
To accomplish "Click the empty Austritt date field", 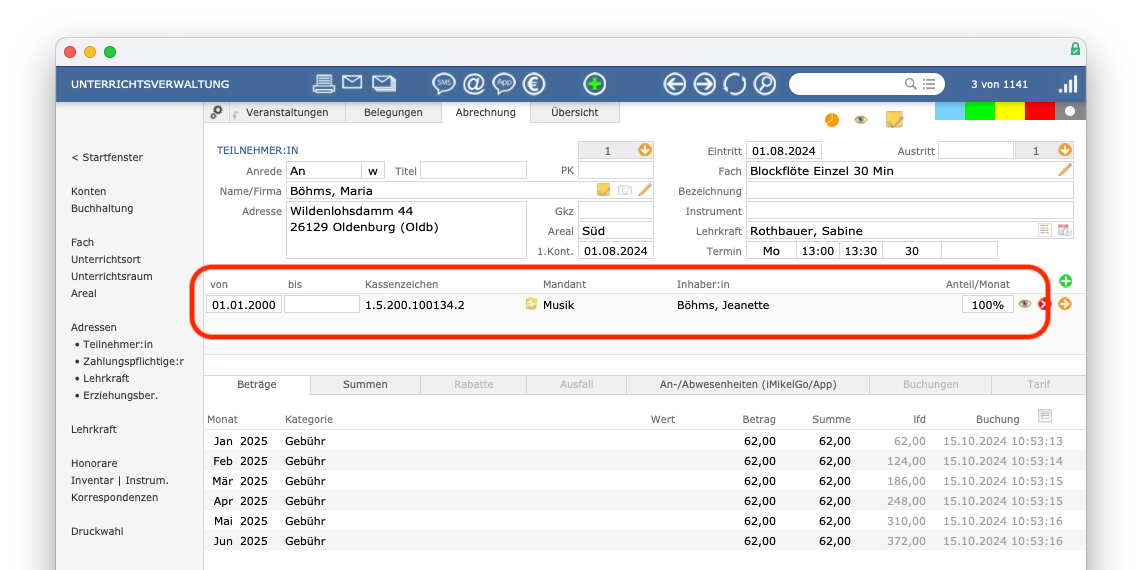I will click(976, 151).
